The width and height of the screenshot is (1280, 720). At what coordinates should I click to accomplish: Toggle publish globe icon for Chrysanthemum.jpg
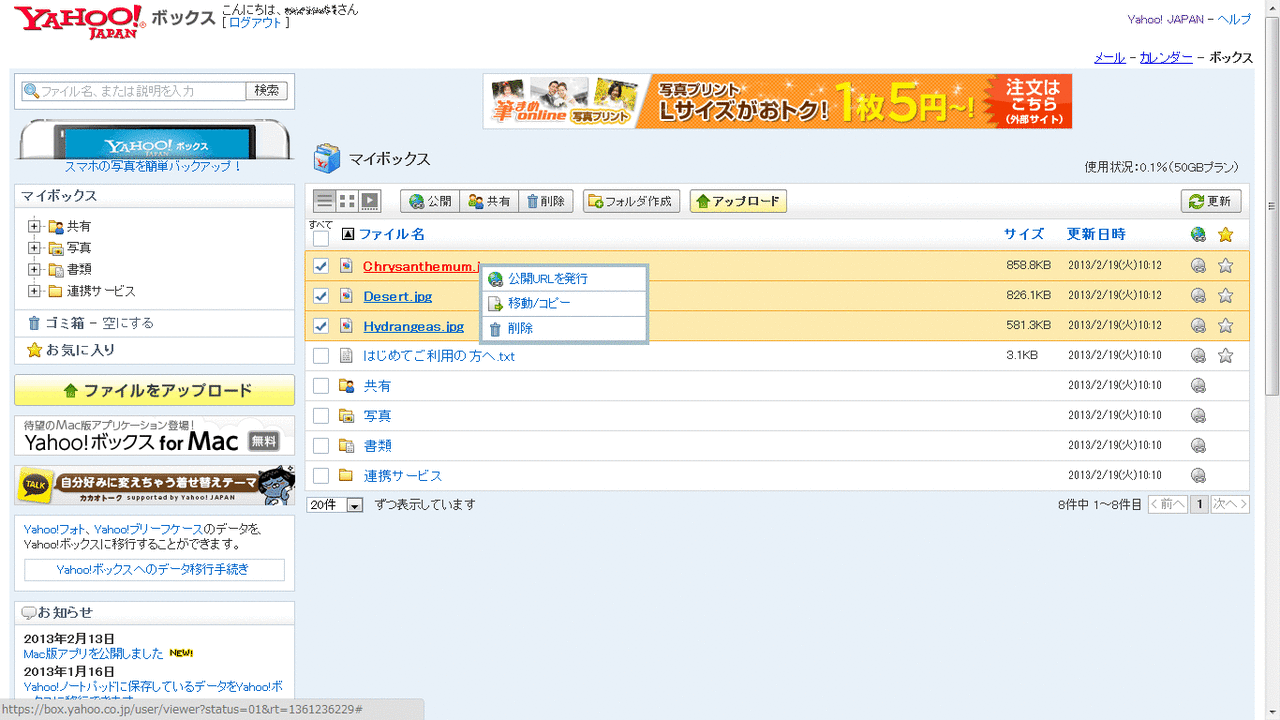tap(1198, 266)
